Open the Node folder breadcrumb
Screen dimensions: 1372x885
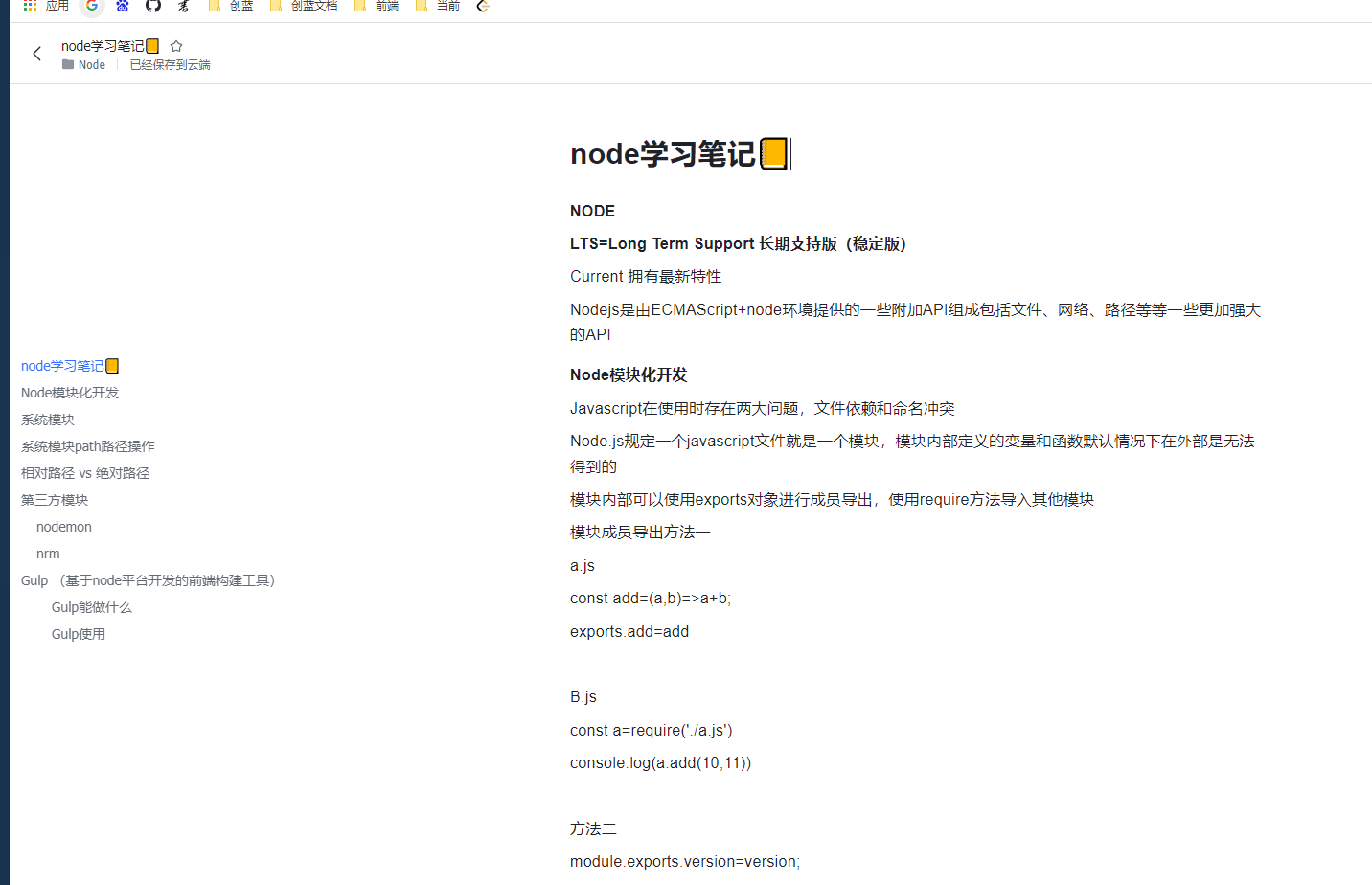pyautogui.click(x=84, y=65)
